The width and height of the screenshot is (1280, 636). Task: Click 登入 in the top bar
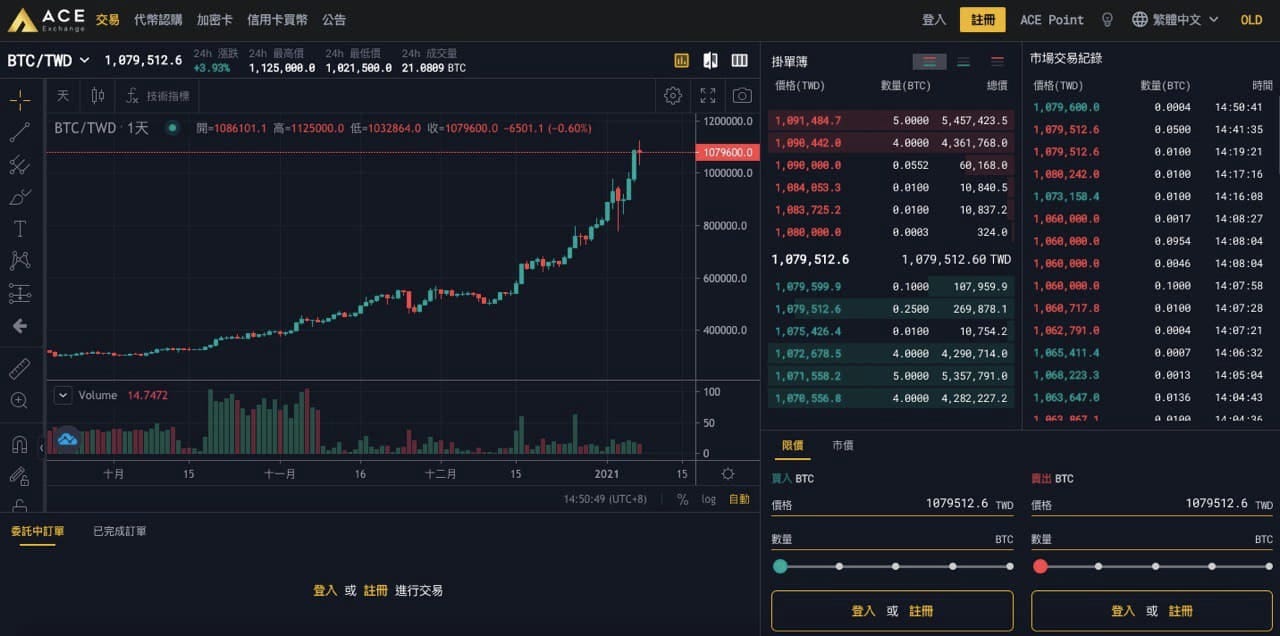coord(934,20)
